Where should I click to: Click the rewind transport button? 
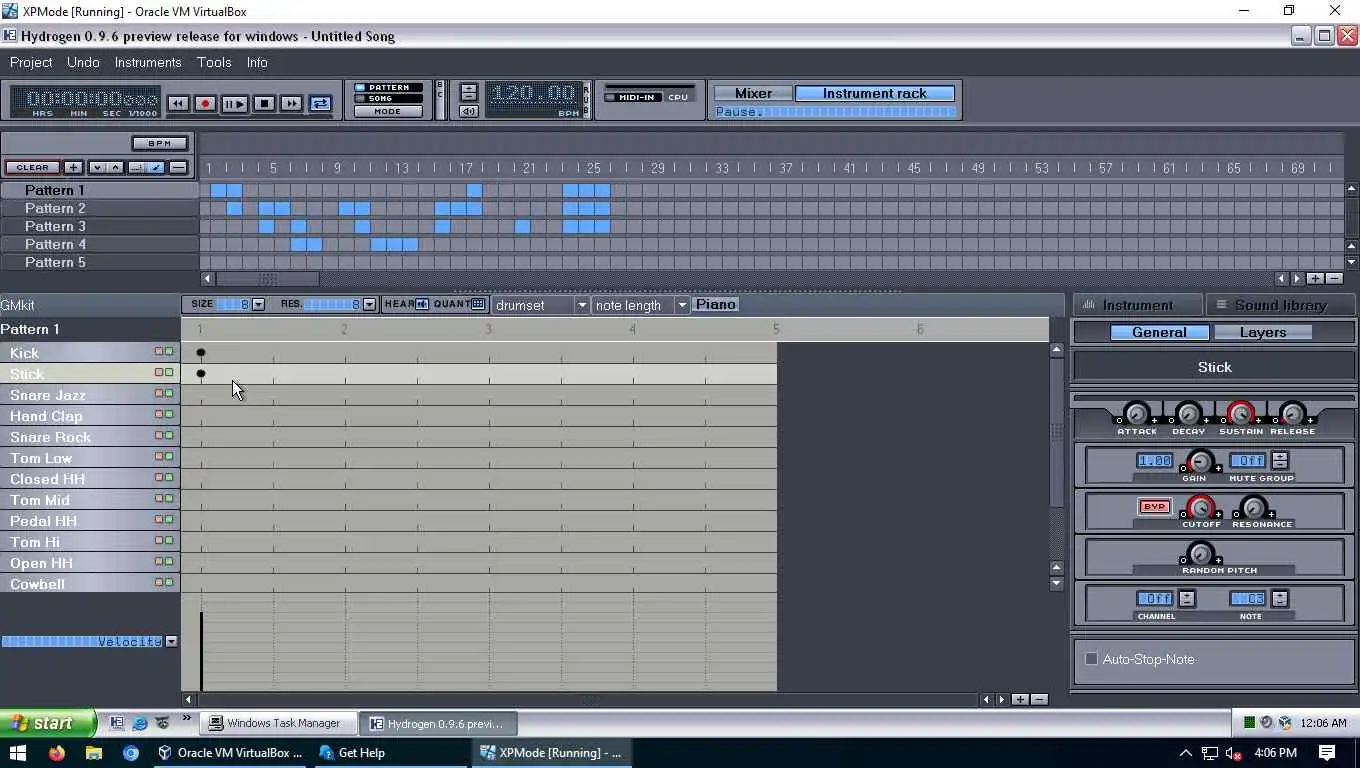178,103
